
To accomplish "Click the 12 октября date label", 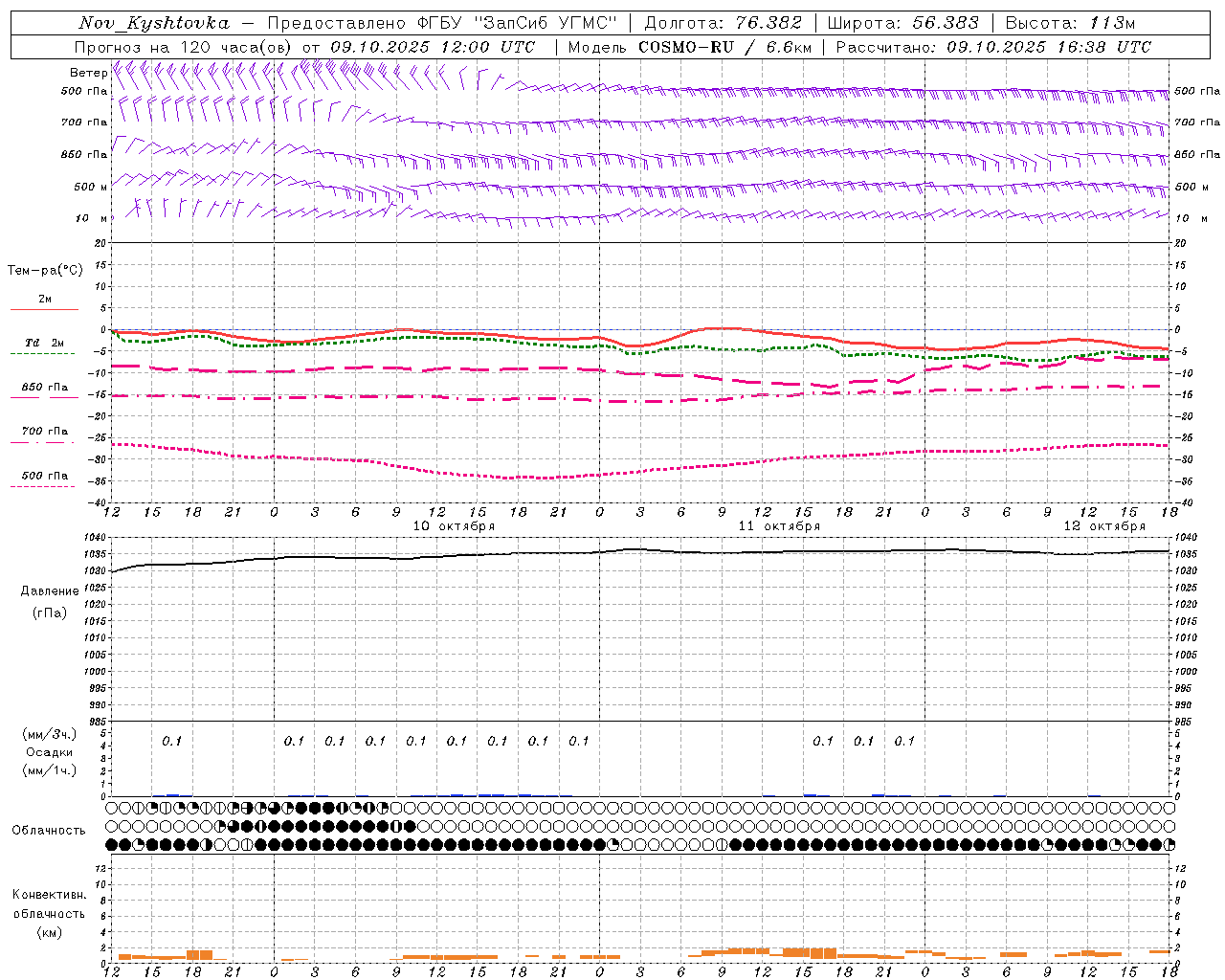I will click(1104, 526).
